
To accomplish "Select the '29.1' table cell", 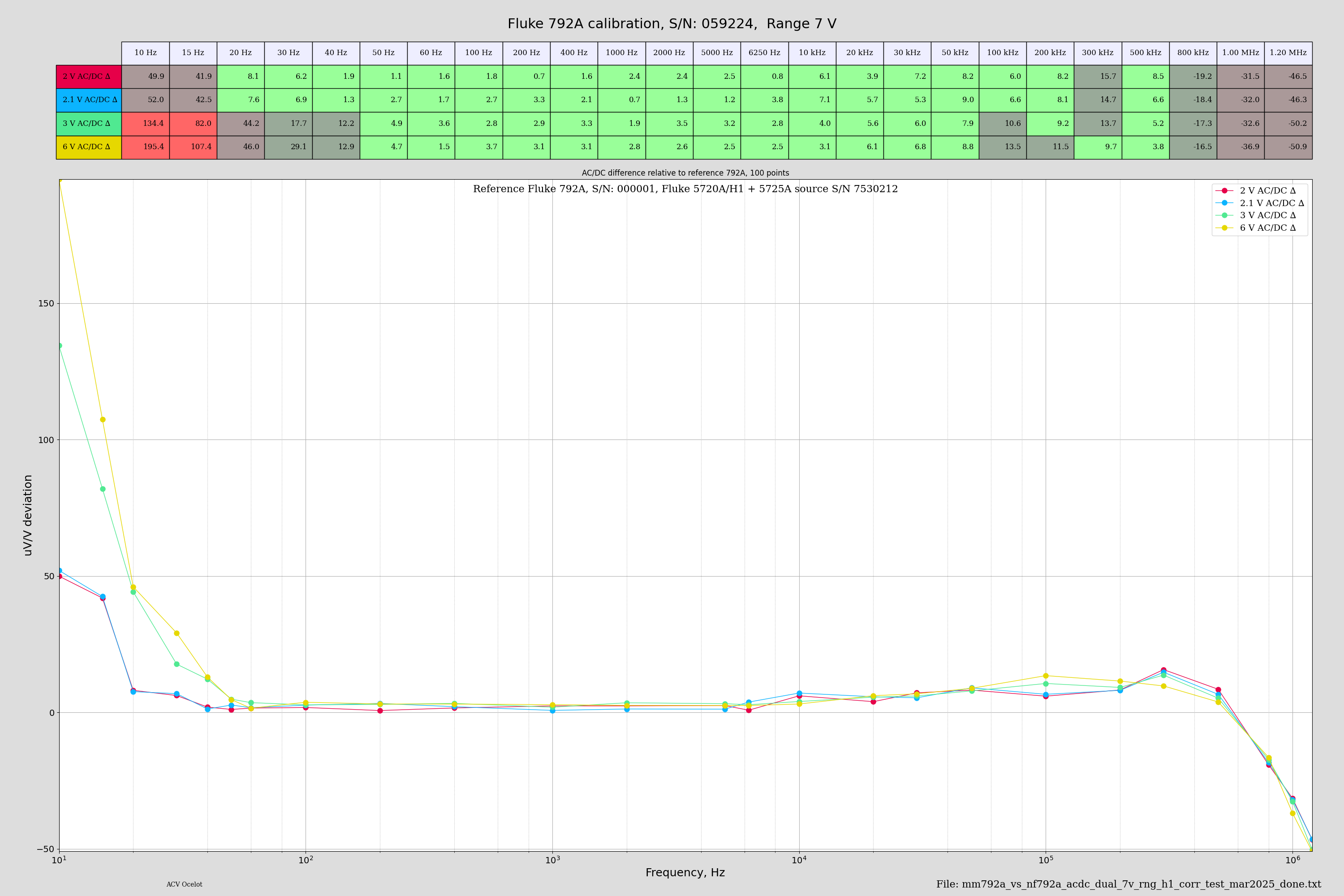I will pyautogui.click(x=289, y=147).
